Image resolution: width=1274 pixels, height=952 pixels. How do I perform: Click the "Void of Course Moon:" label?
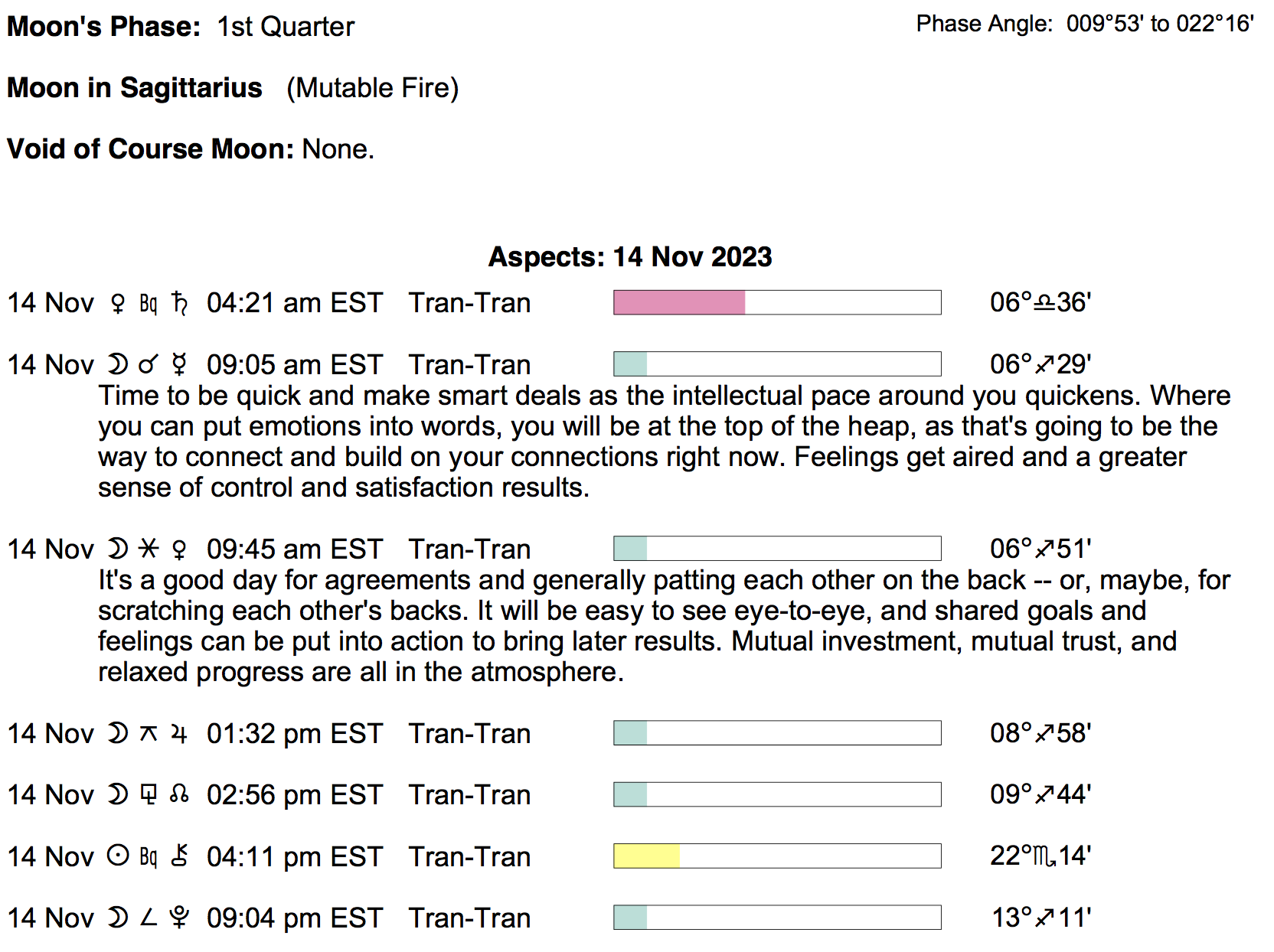[x=150, y=149]
